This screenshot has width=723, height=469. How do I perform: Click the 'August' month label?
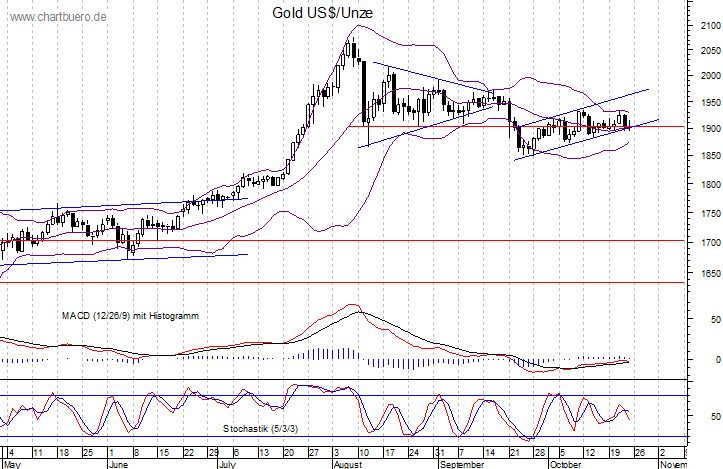click(348, 464)
